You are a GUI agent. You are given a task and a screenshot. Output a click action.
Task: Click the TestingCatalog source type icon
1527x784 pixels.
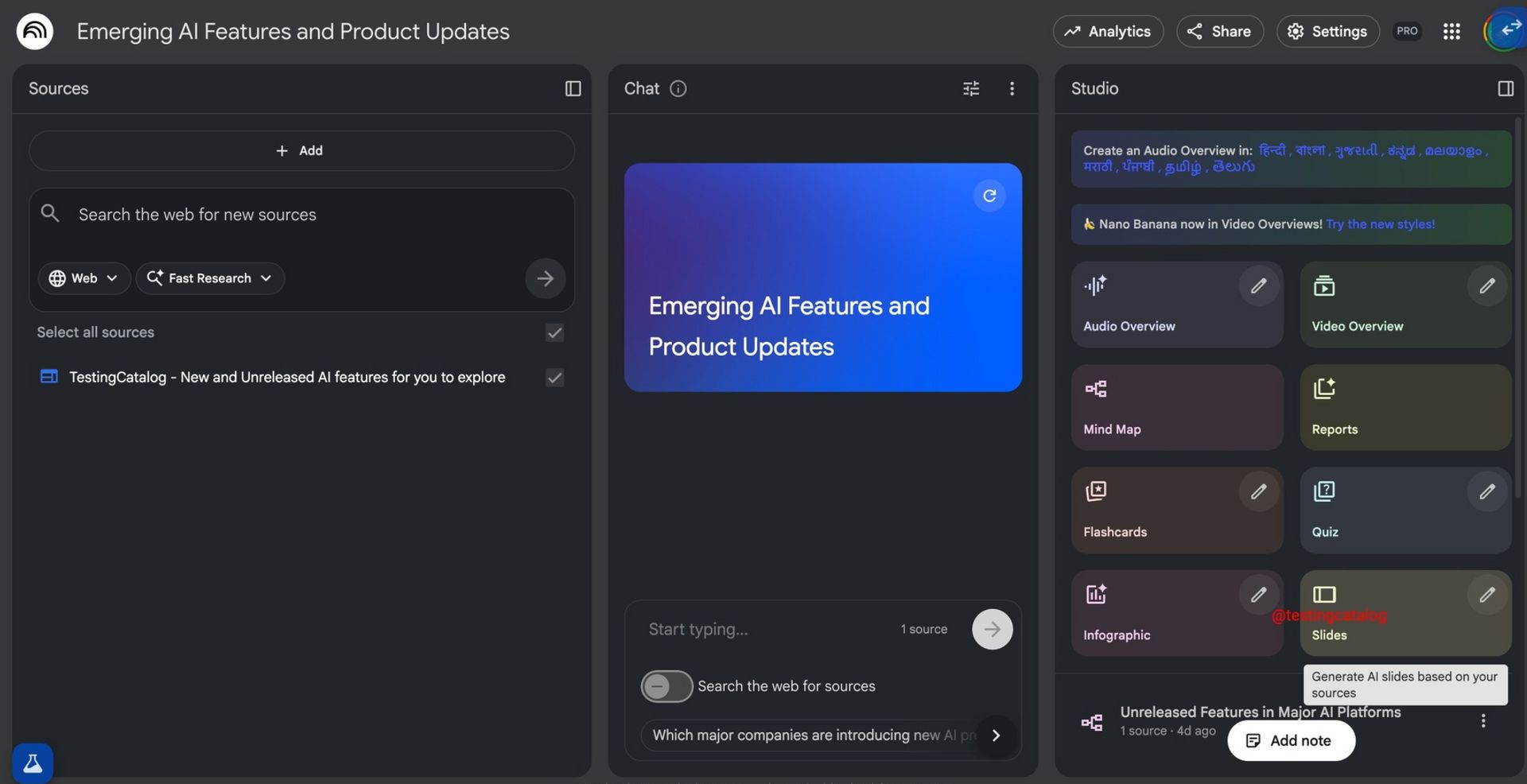(49, 376)
